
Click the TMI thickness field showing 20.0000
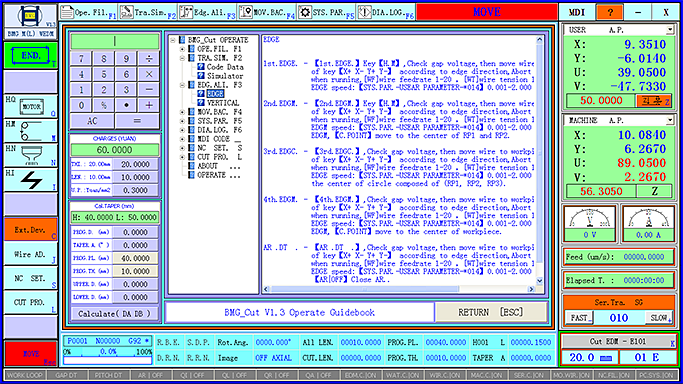[x=135, y=164]
